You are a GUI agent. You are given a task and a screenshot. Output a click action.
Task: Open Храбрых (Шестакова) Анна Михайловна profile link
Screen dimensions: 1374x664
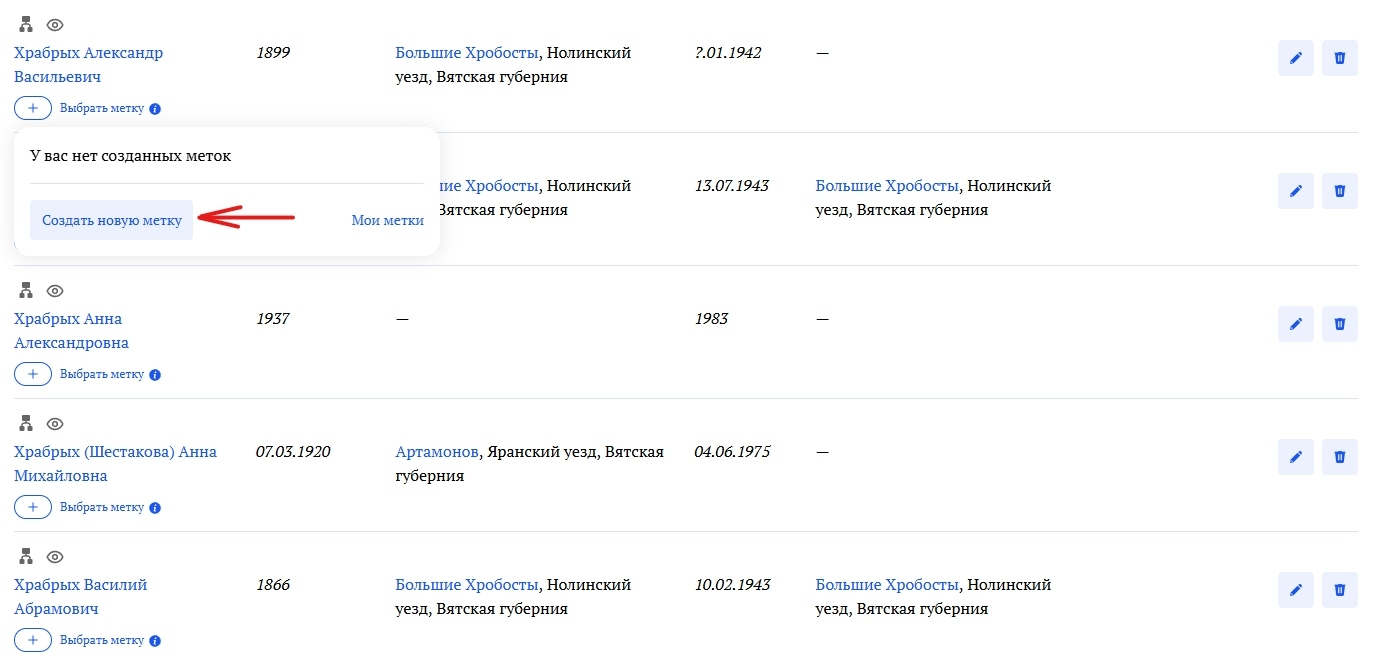[115, 463]
